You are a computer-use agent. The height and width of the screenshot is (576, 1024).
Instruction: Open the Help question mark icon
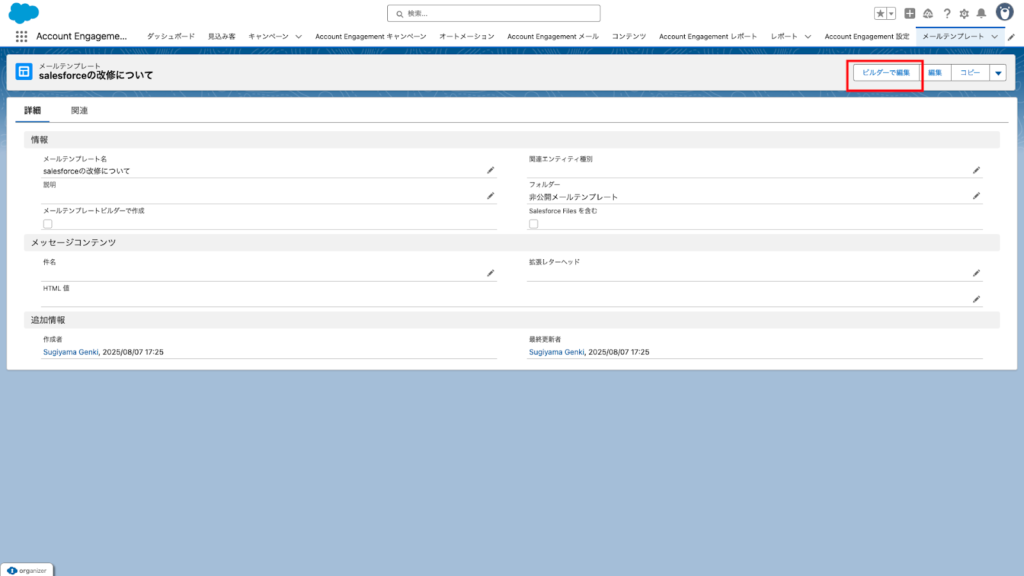click(947, 13)
